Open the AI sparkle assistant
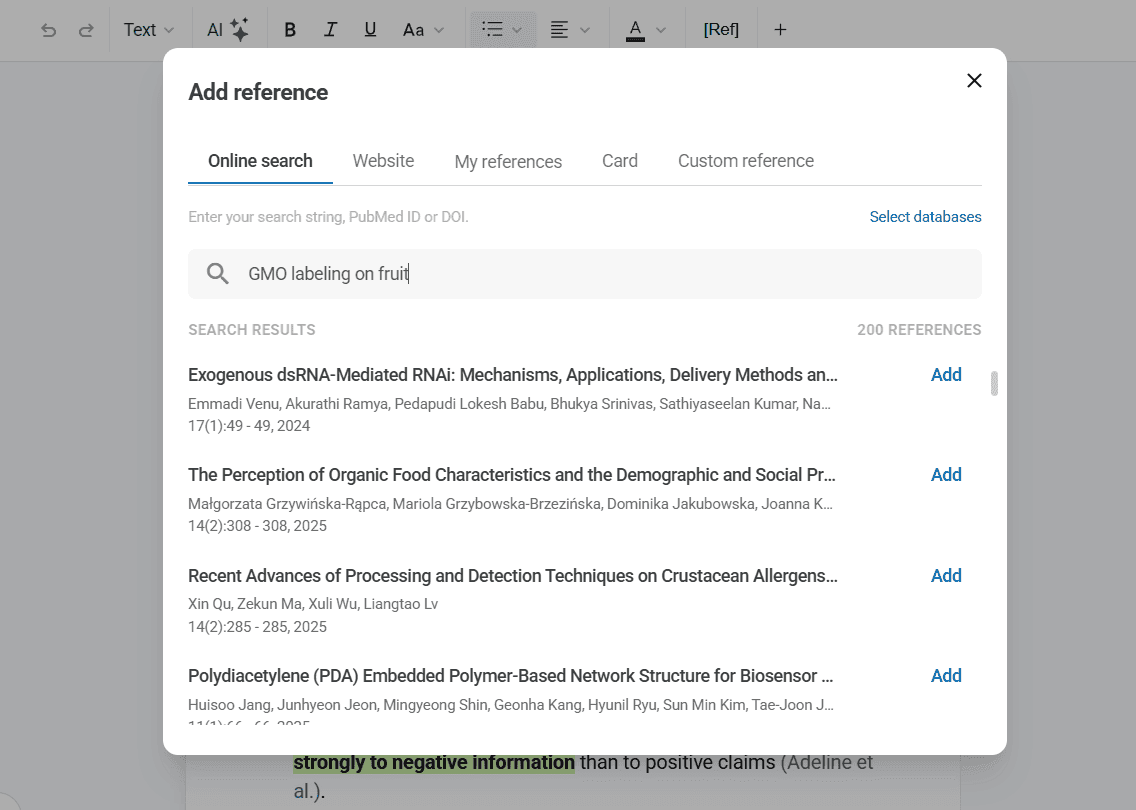 coord(228,30)
